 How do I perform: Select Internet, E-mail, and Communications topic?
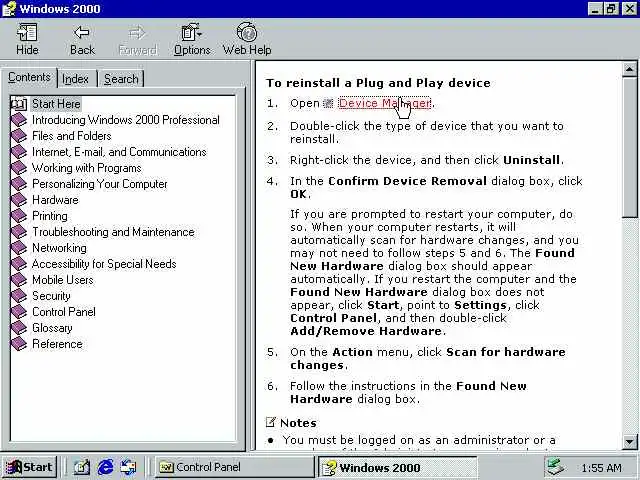tap(119, 152)
